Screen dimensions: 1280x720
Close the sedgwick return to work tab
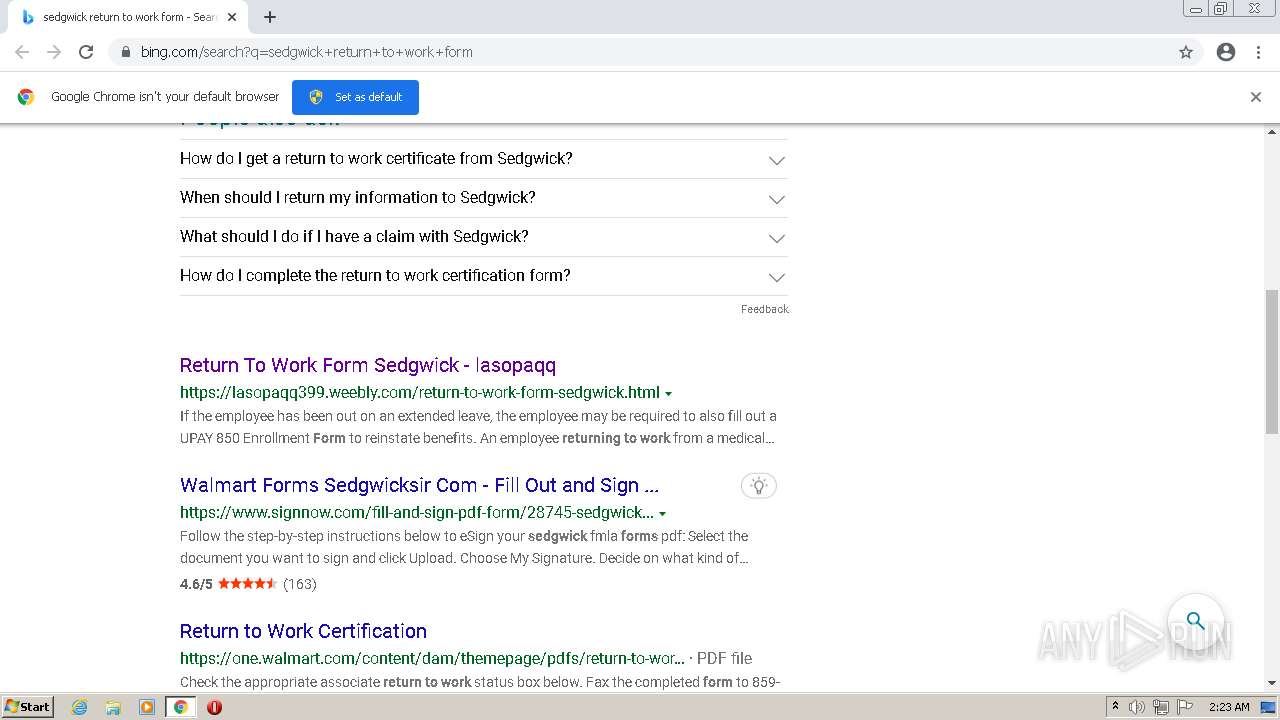(x=232, y=17)
